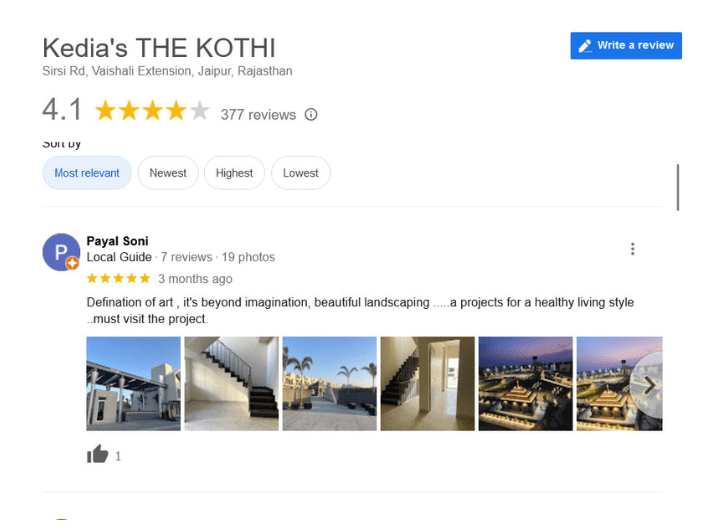The height and width of the screenshot is (530, 727).
Task: Like the review with thumbs-up icon
Action: click(x=97, y=454)
